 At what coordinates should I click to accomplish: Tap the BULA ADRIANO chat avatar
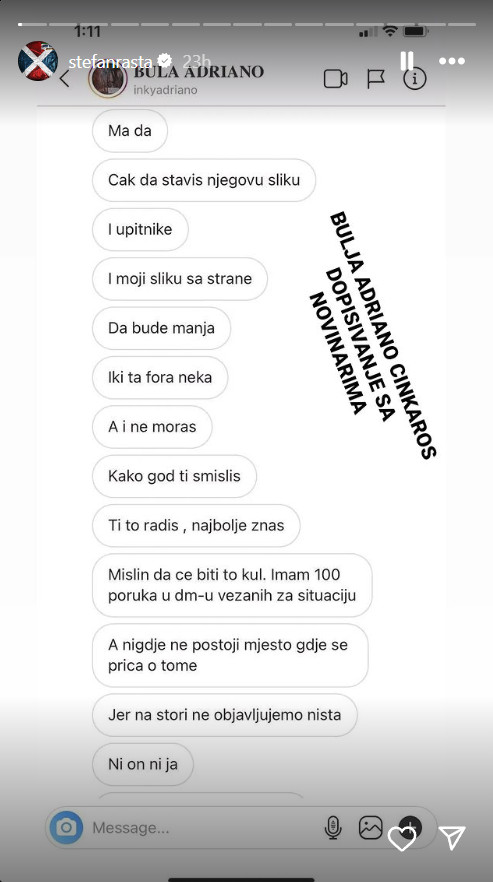(x=107, y=79)
